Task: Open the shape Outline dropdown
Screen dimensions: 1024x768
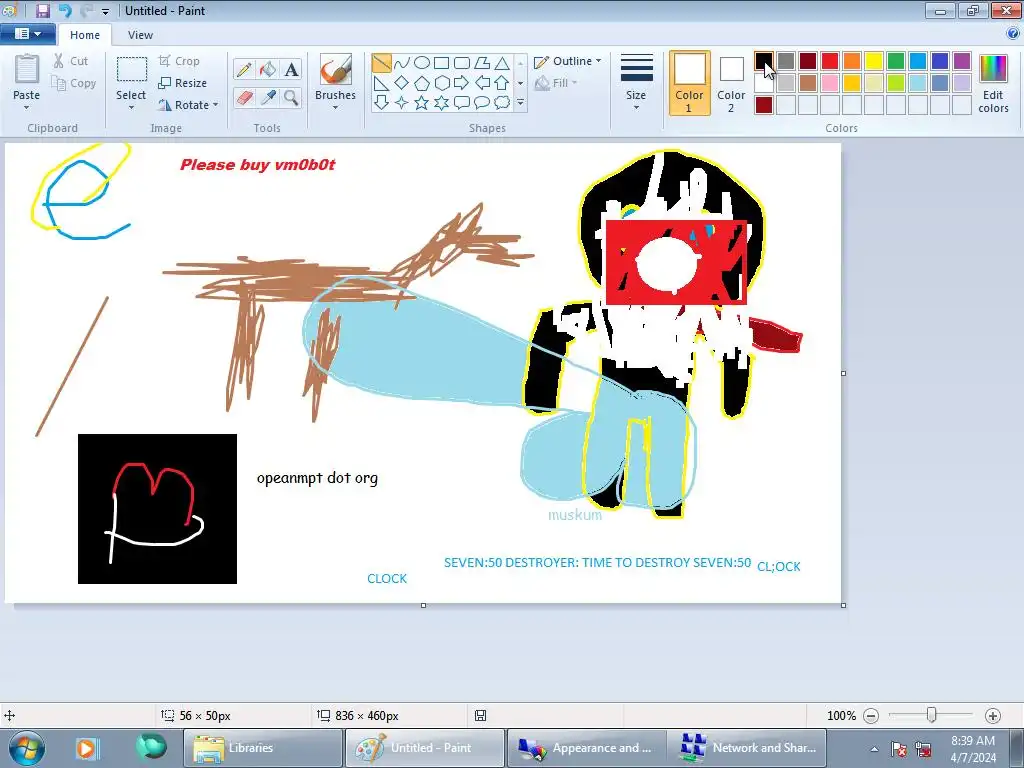Action: pyautogui.click(x=568, y=61)
